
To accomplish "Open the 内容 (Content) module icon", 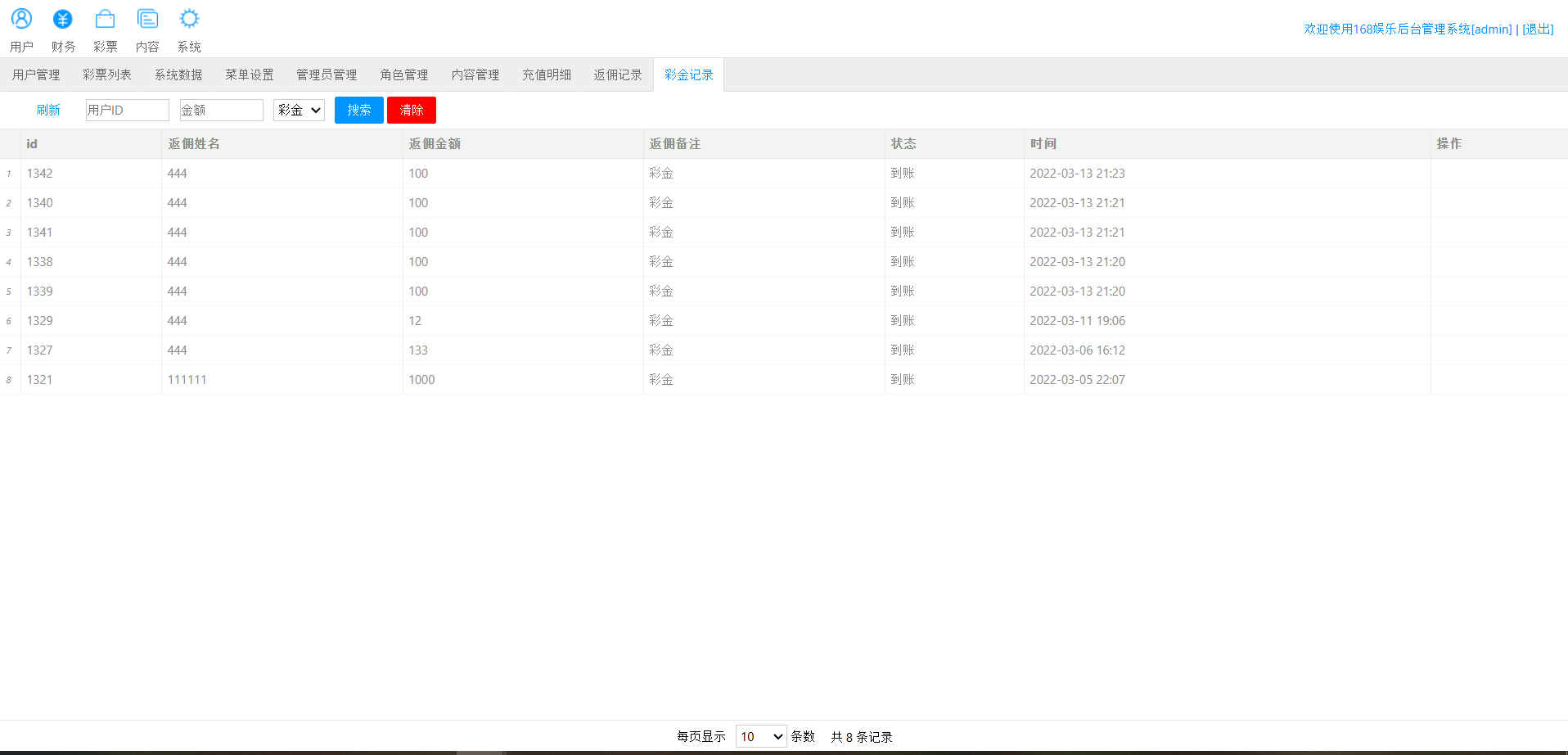I will point(147,19).
